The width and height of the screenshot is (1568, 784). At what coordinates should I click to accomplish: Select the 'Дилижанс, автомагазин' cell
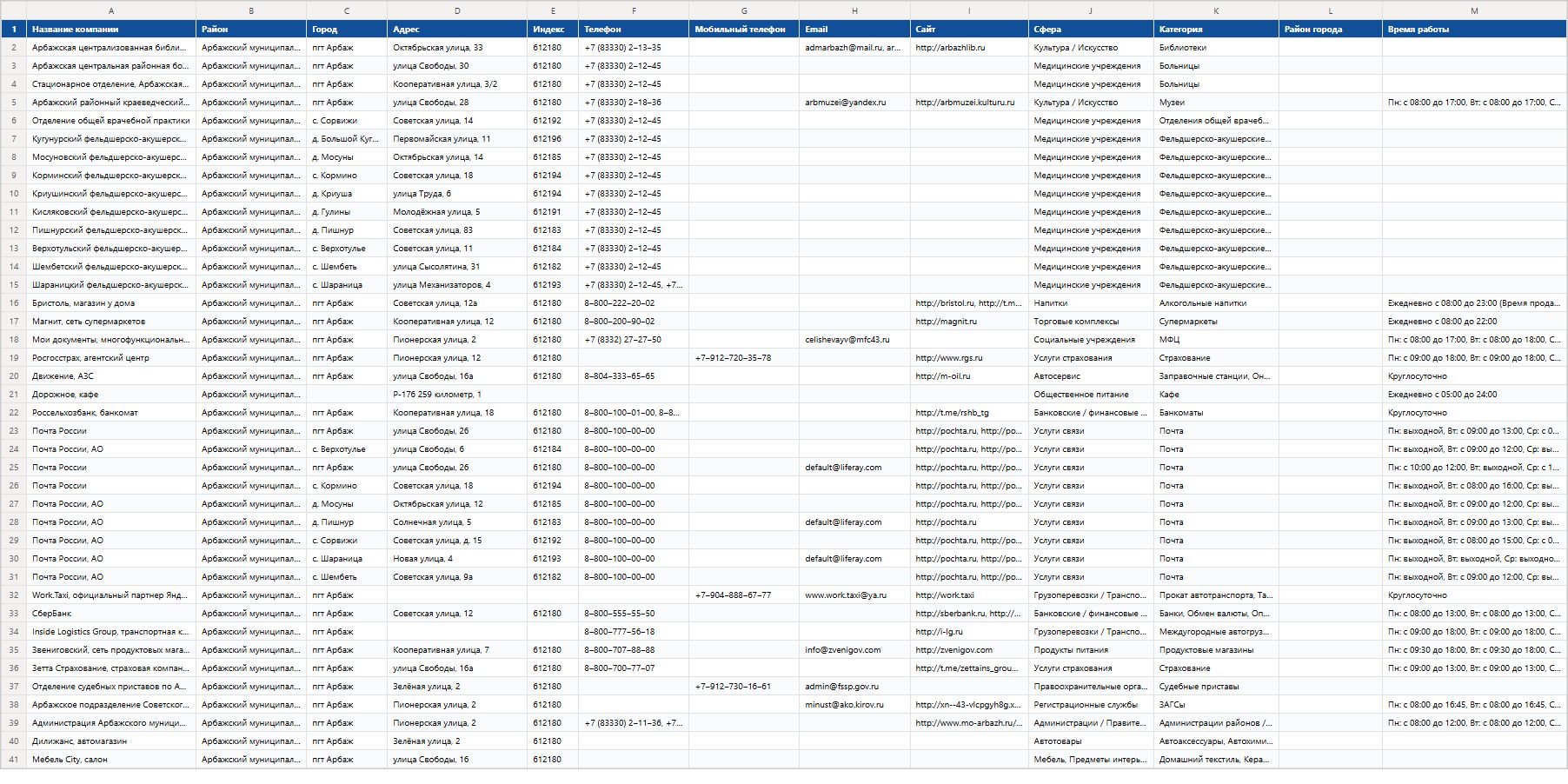[111, 741]
